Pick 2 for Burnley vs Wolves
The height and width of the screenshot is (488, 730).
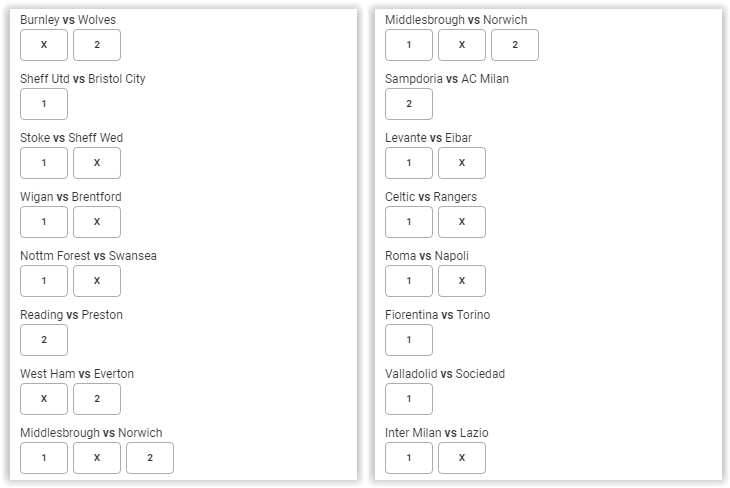(97, 45)
